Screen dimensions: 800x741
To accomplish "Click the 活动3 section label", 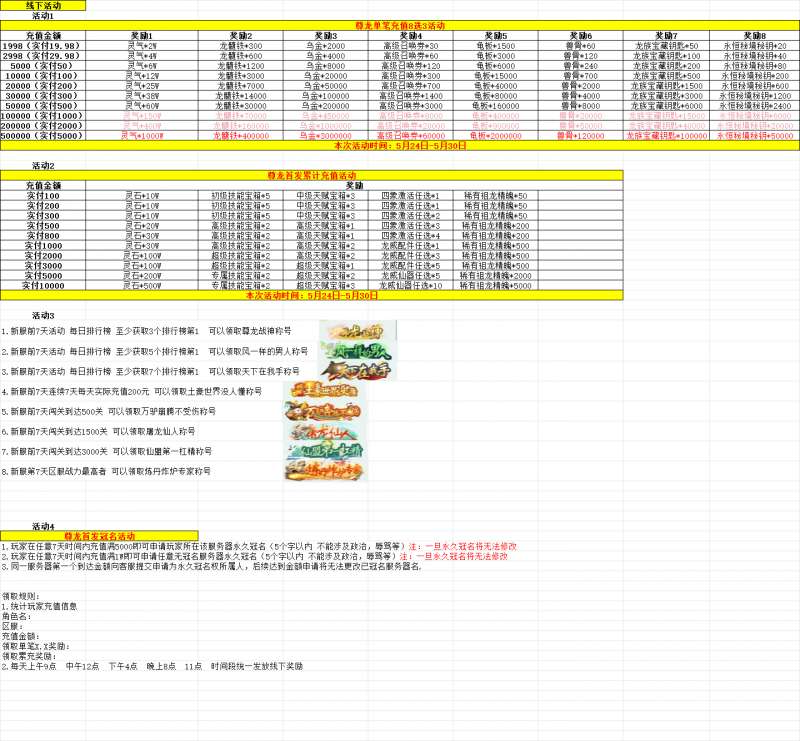I will 43,315.
